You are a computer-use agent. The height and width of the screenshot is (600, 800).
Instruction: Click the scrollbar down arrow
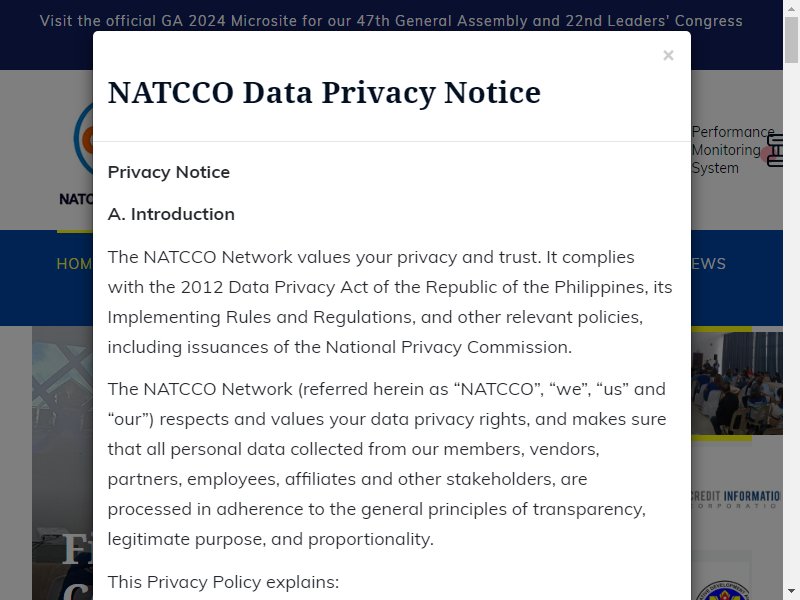point(791,593)
